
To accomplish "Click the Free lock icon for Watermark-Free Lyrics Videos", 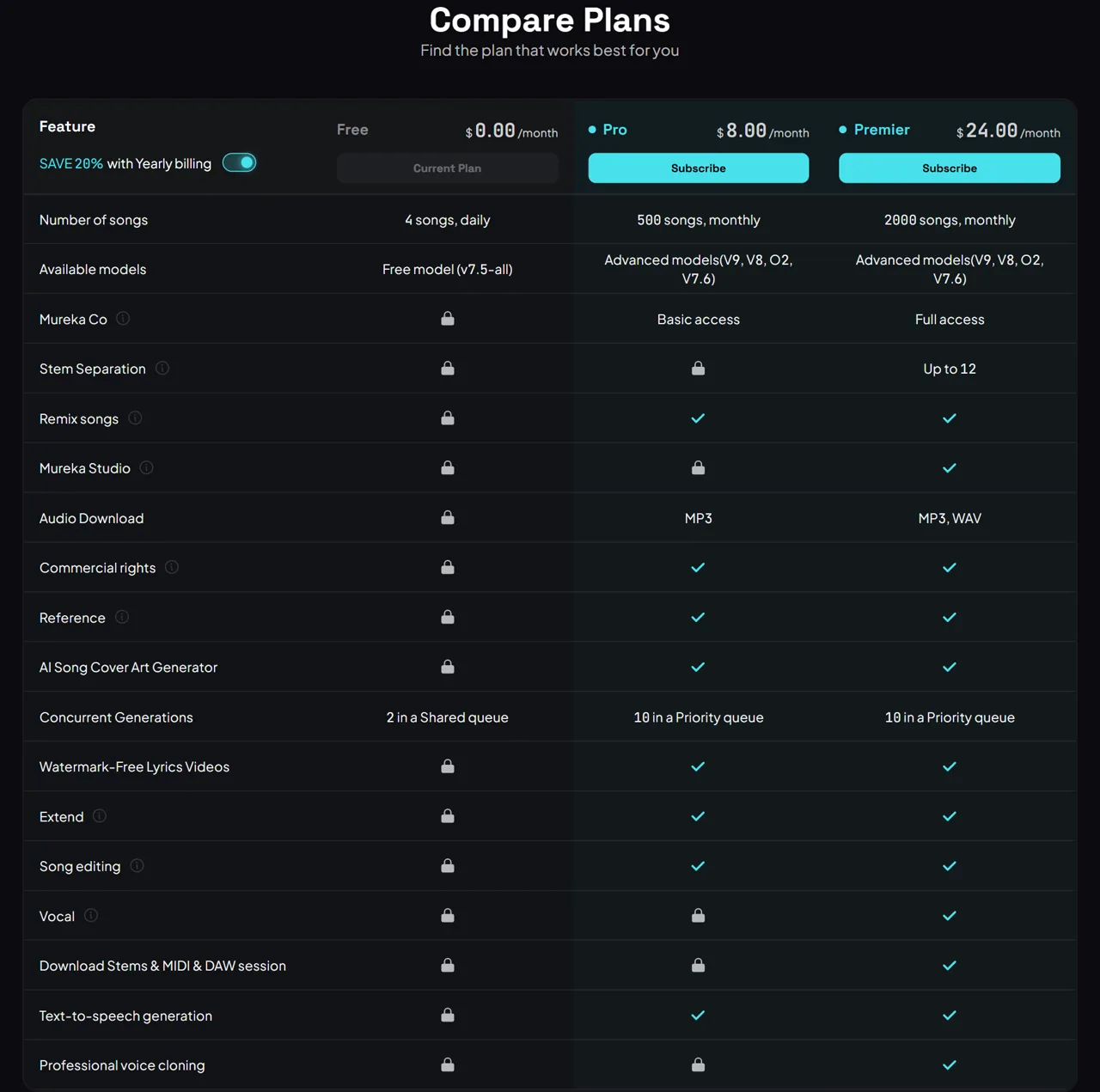I will 448,766.
